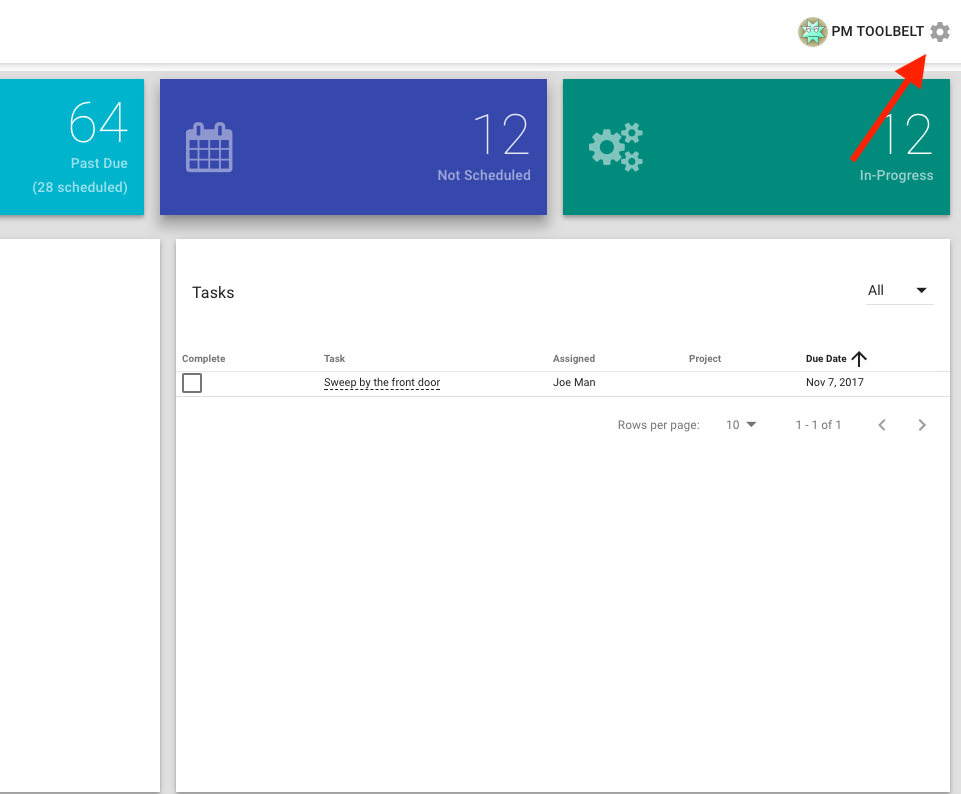Click the gears icon on In-Progress card

click(616, 147)
